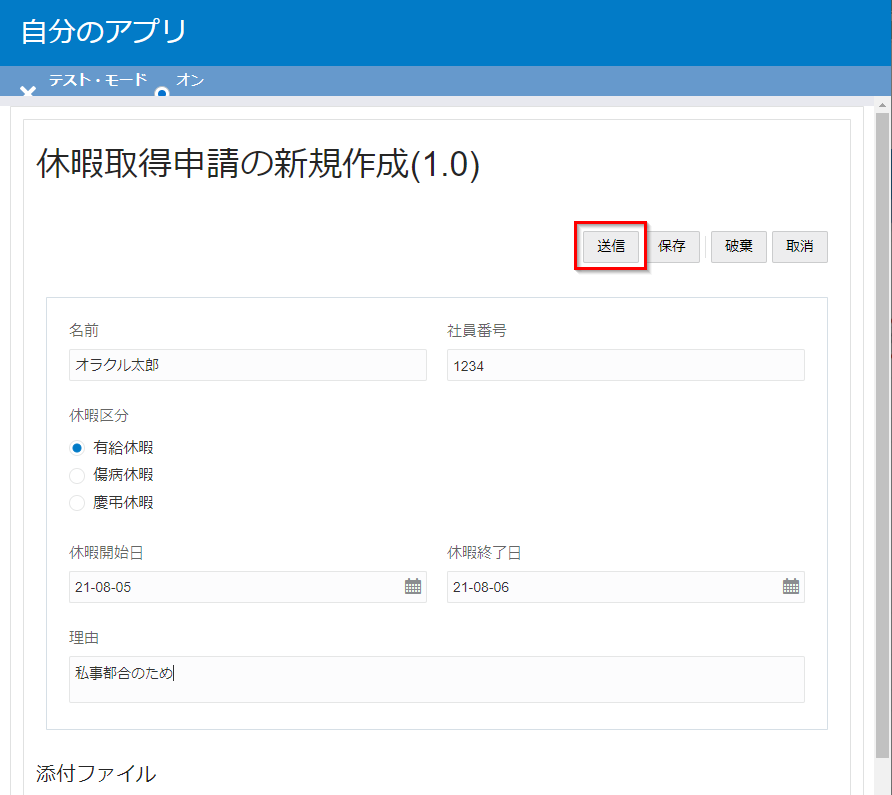892x795 pixels.
Task: Click the 休暇取得申請の新規作成(1.0) page title
Action: [258, 164]
